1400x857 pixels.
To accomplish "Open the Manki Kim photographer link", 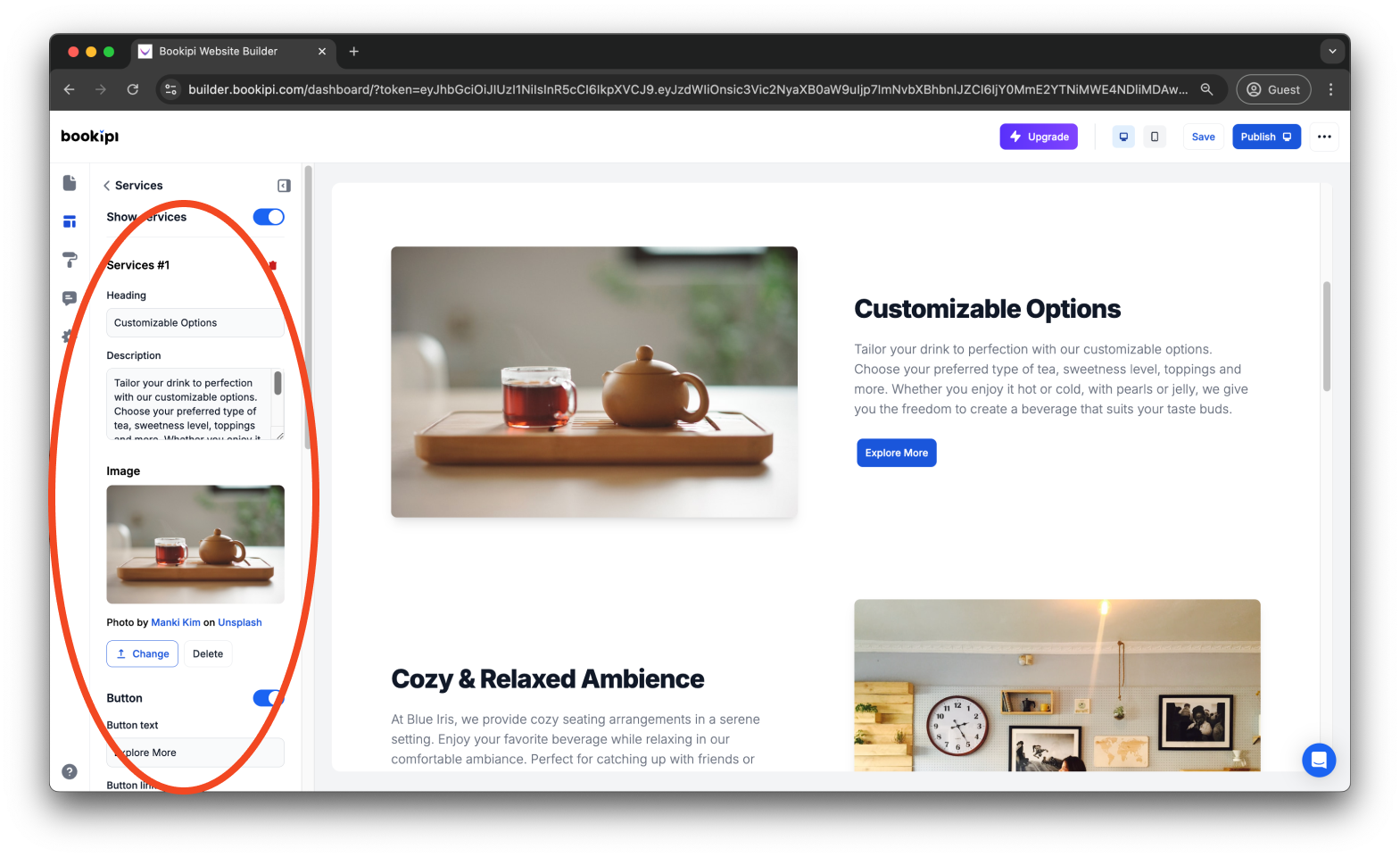I will point(176,622).
